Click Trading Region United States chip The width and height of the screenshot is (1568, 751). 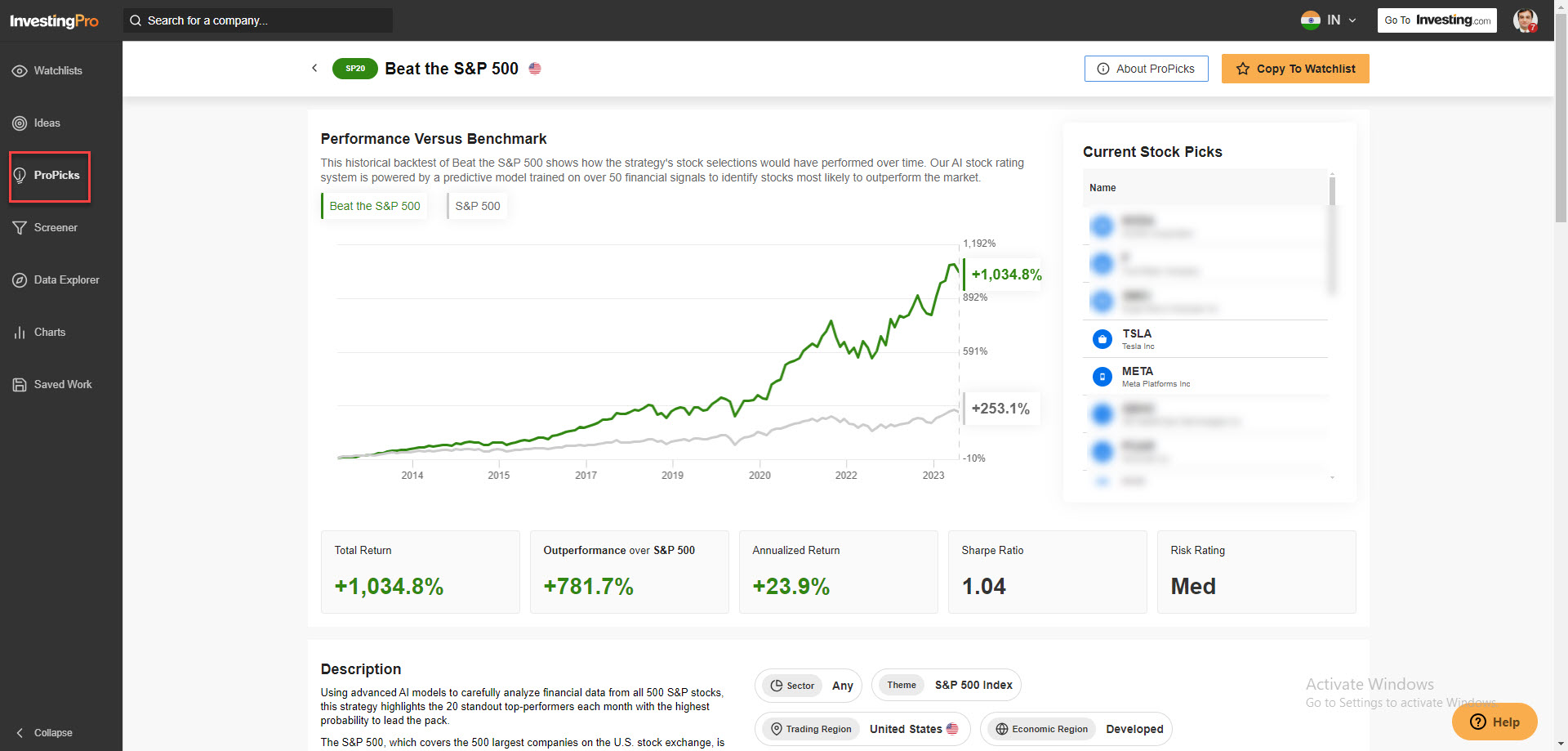coord(862,729)
